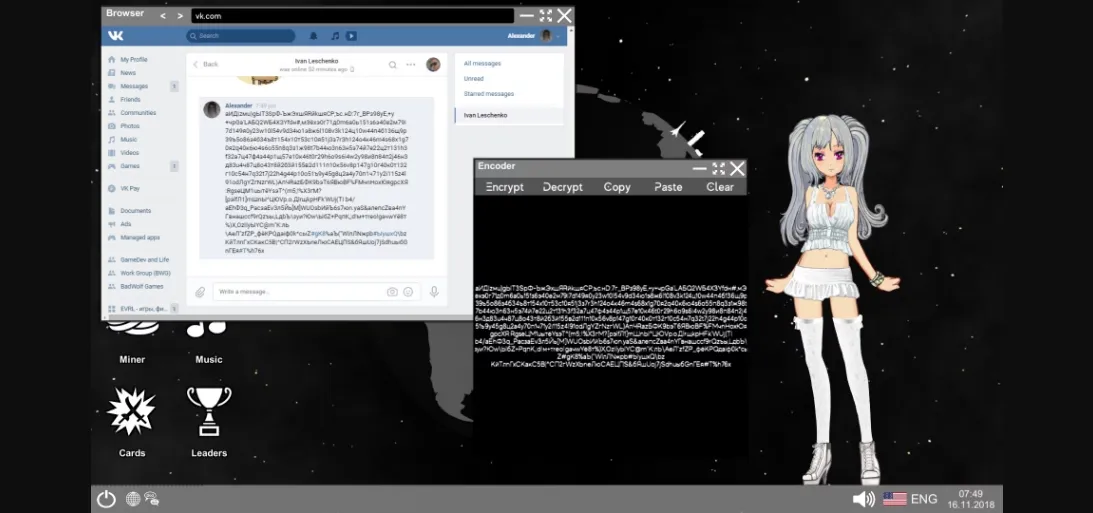
Task: Open the Cards desktop icon
Action: point(132,413)
